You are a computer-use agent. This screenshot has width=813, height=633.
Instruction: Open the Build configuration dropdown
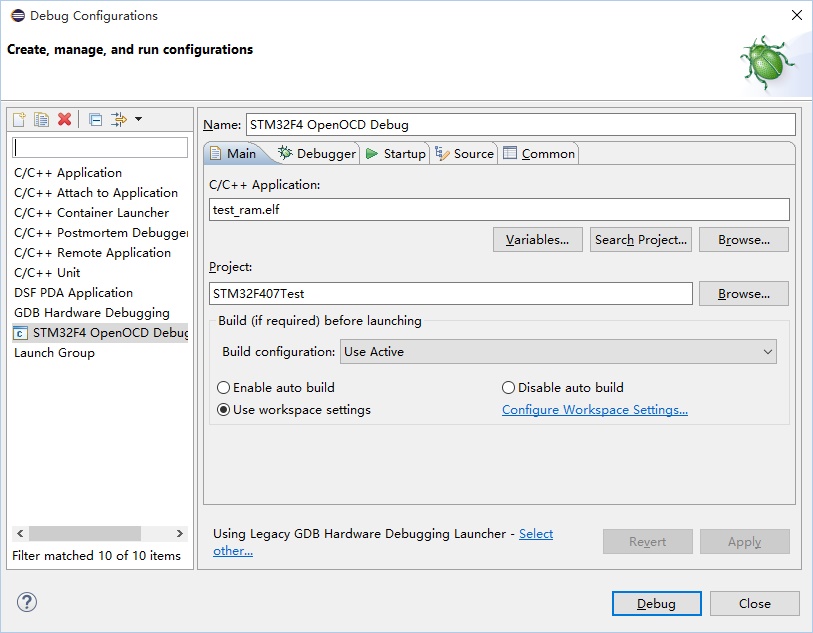(559, 352)
